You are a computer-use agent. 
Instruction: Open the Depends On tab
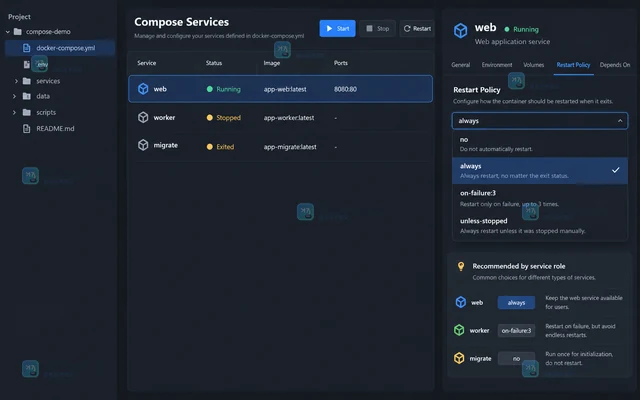615,65
